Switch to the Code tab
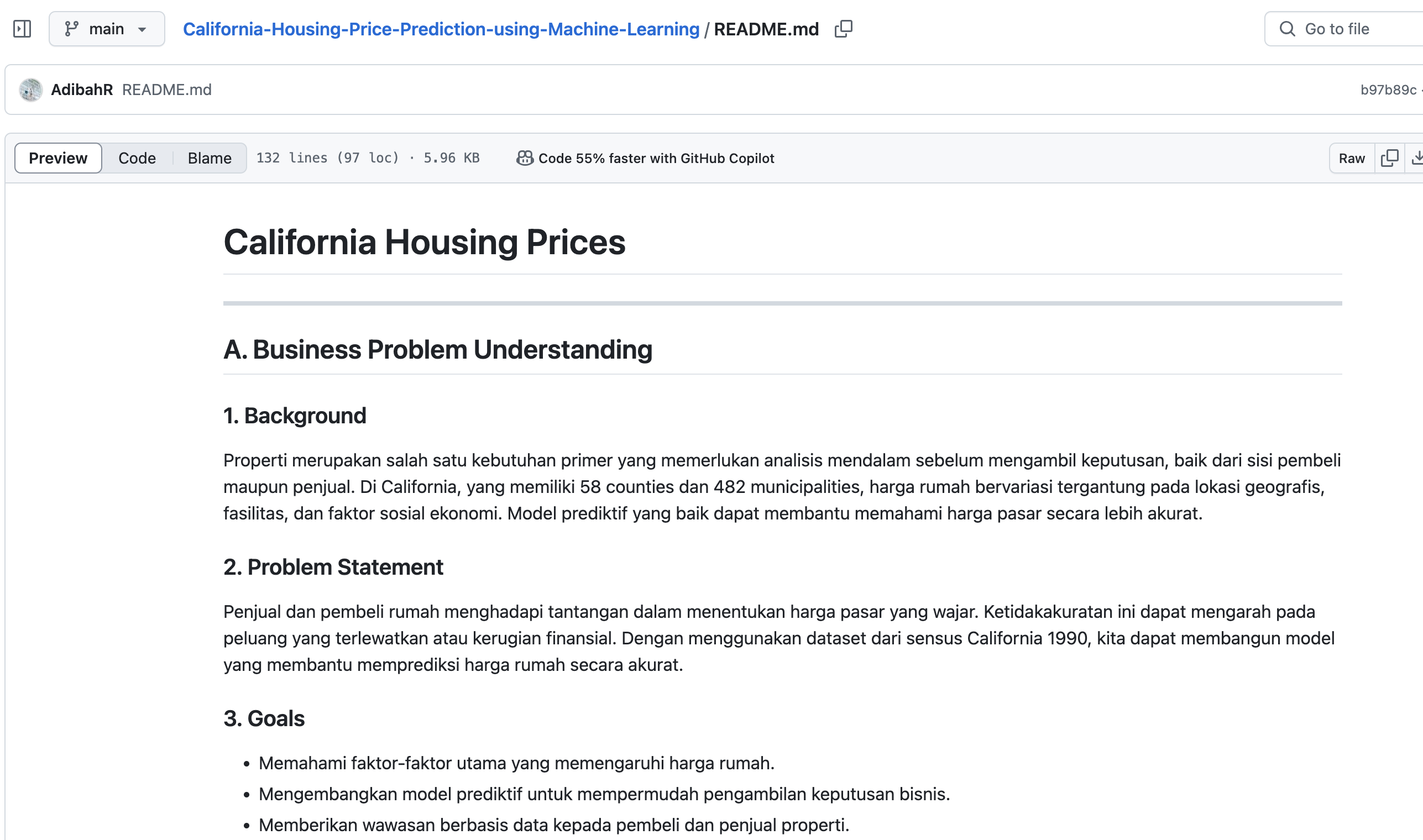1423x840 pixels. 137,158
